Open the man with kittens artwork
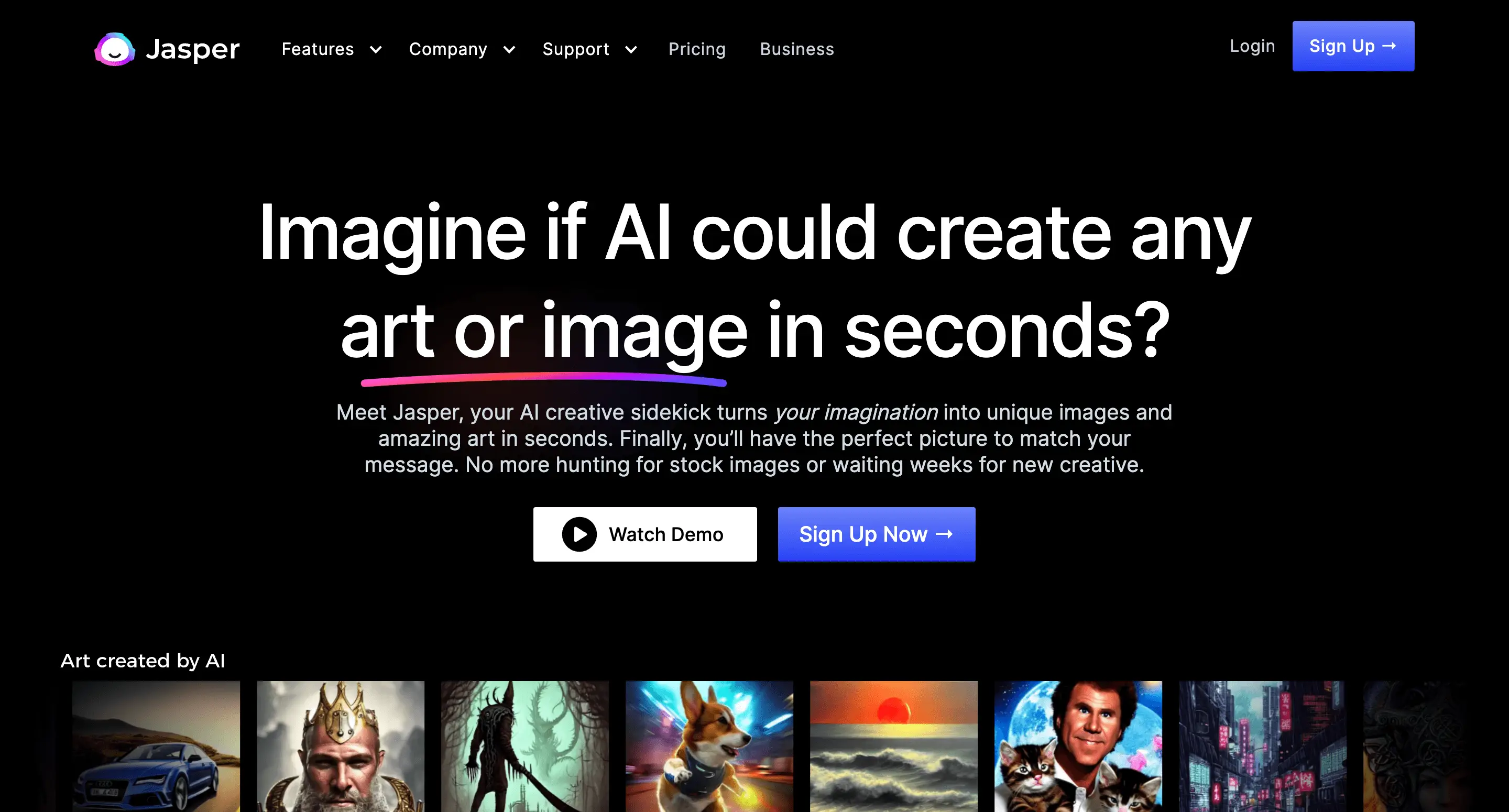 pyautogui.click(x=1078, y=747)
